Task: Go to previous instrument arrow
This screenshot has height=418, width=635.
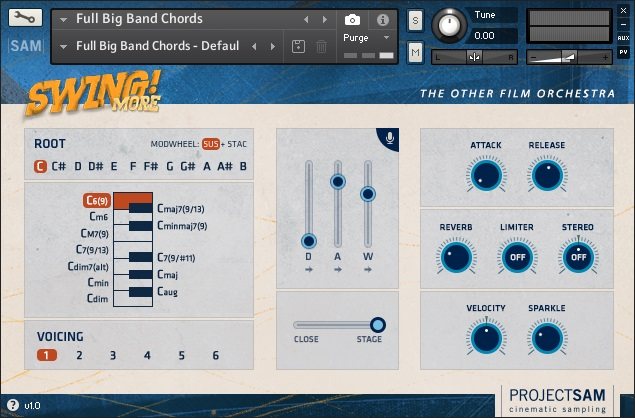Action: pyautogui.click(x=306, y=19)
